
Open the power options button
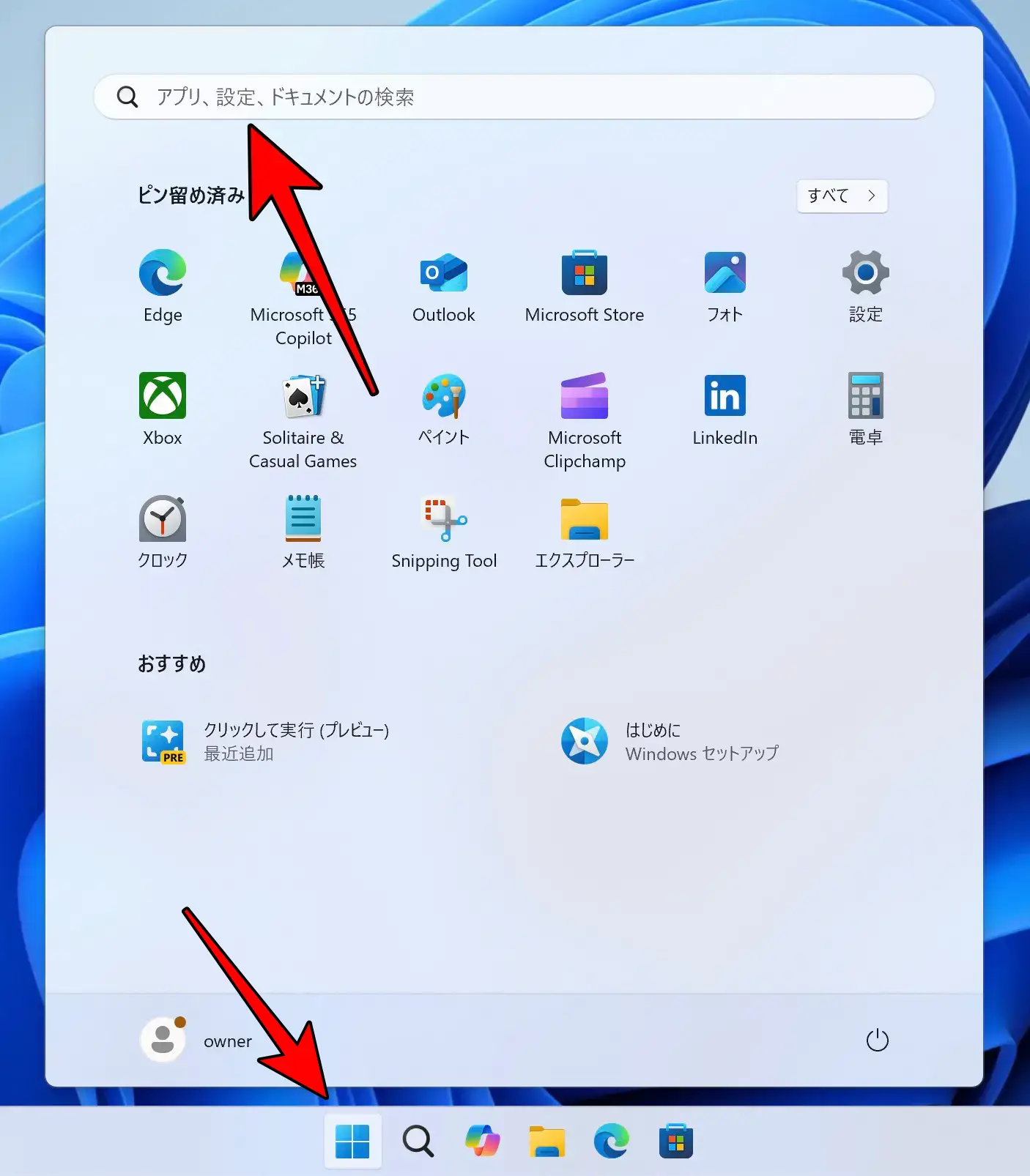point(877,1040)
